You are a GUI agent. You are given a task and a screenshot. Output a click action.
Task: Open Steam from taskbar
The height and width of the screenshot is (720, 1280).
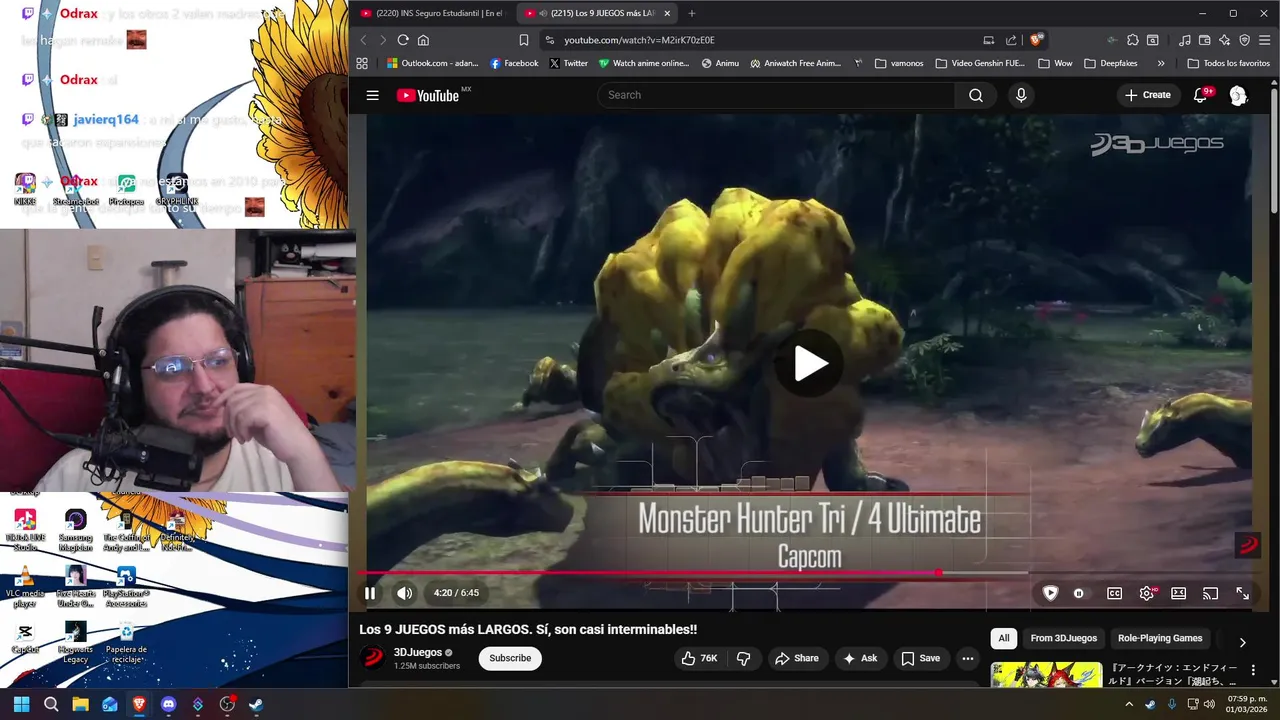pos(256,704)
